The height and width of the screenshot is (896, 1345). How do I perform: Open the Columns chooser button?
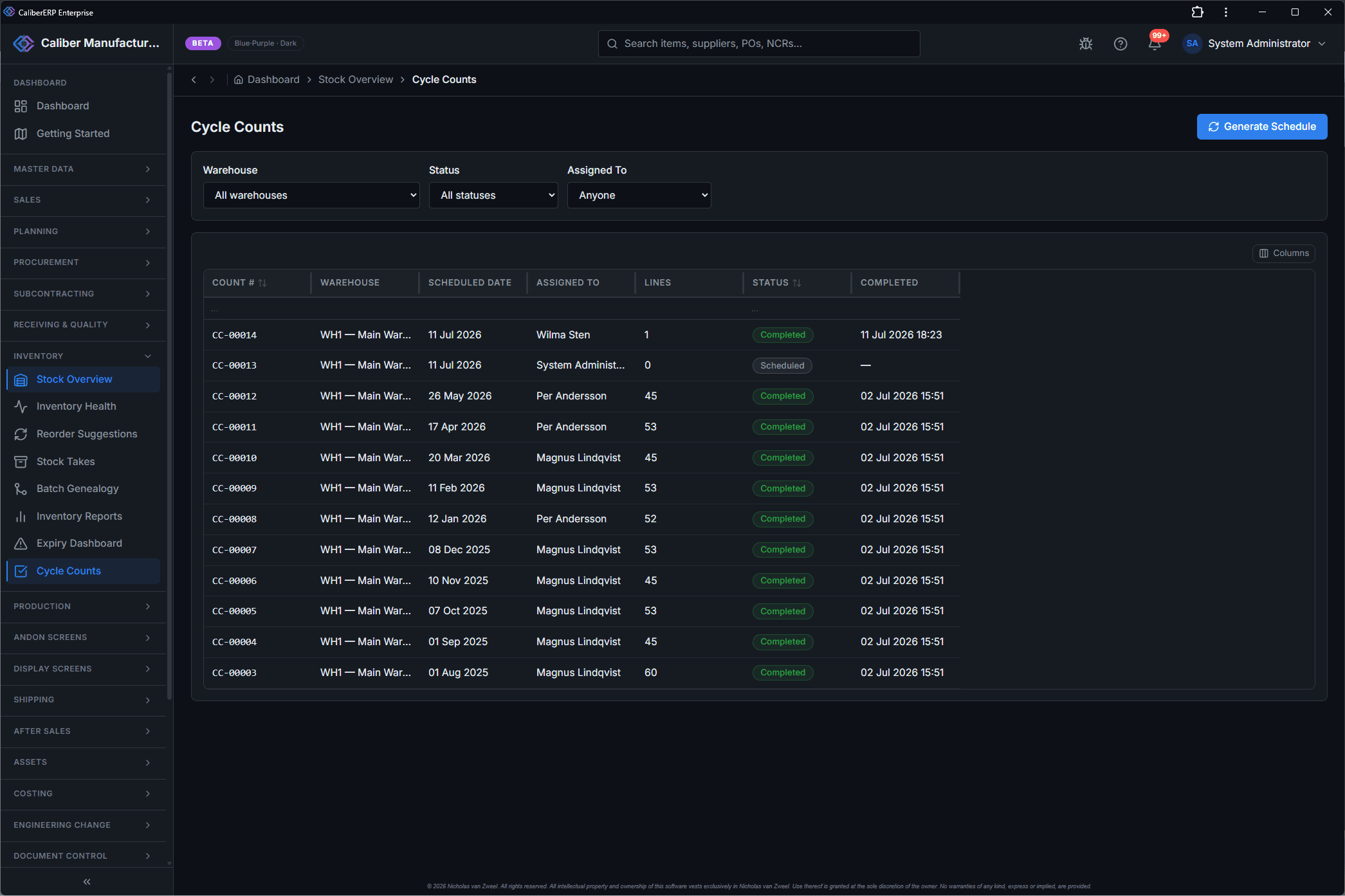point(1284,253)
